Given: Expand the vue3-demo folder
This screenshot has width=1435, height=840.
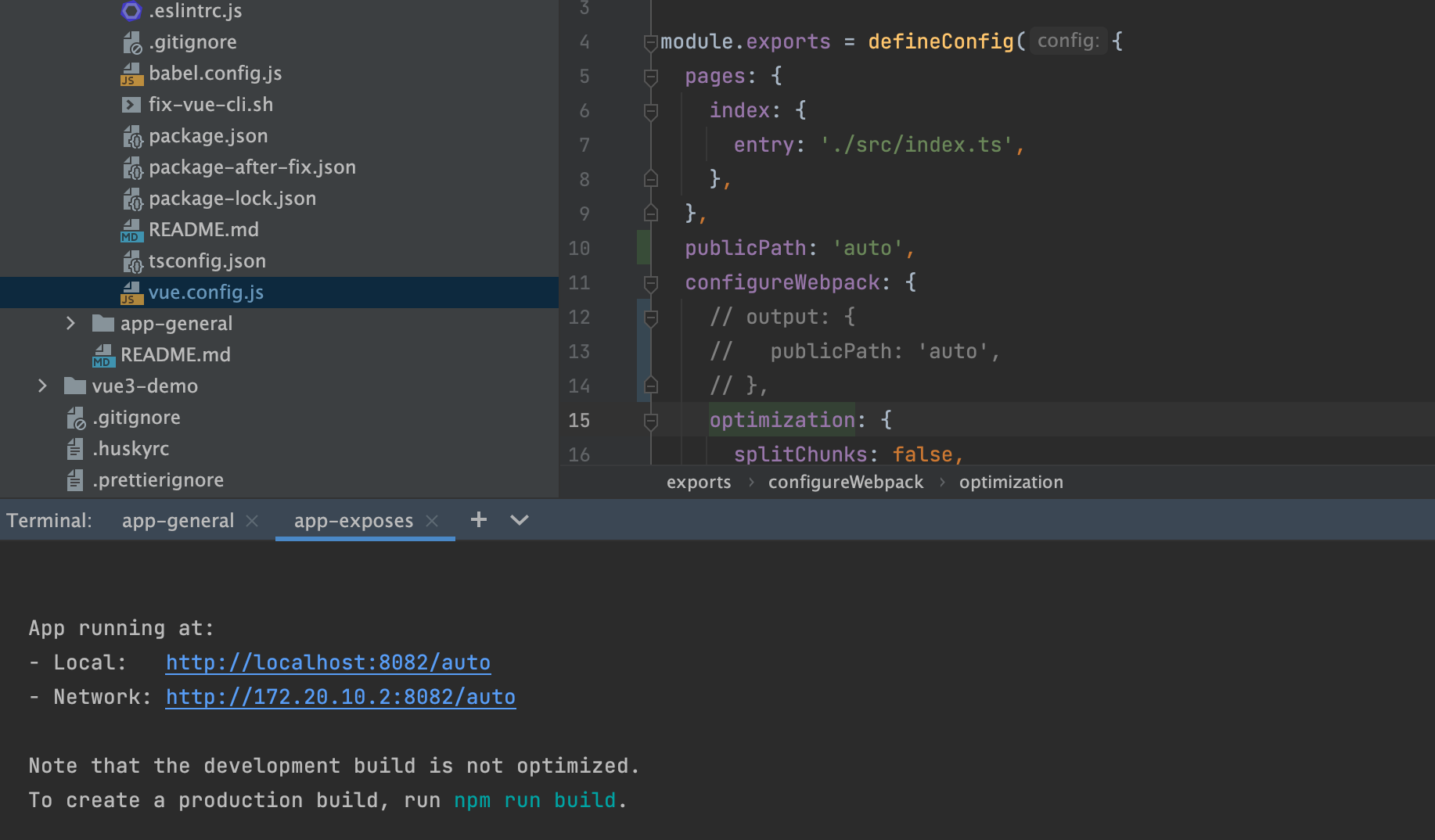Looking at the screenshot, I should [42, 386].
